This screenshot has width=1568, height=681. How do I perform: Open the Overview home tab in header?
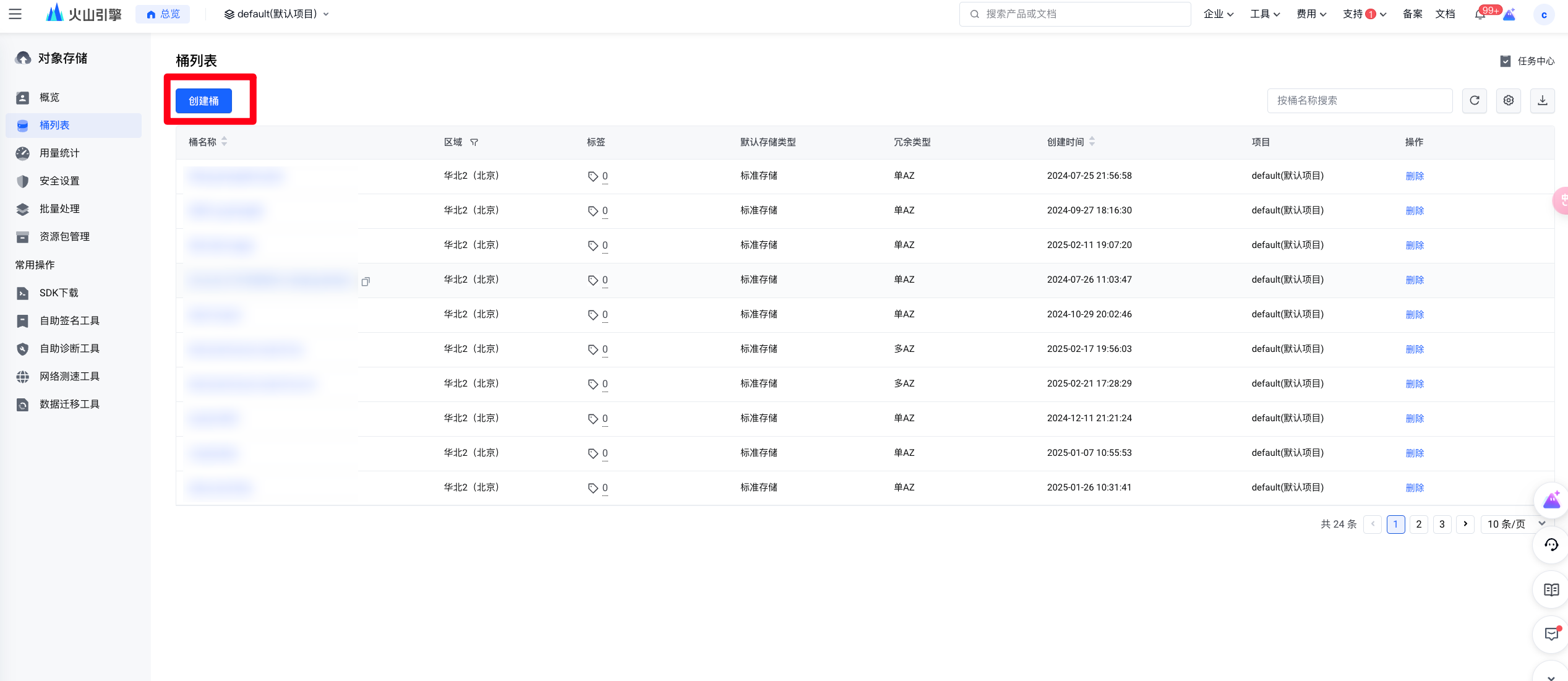pos(163,14)
